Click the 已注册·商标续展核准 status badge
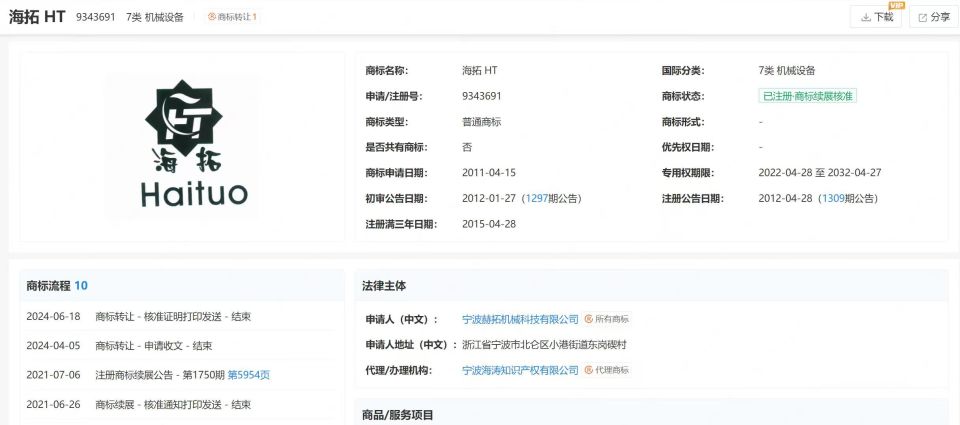Screen dimensions: 960x425 [x=807, y=96]
